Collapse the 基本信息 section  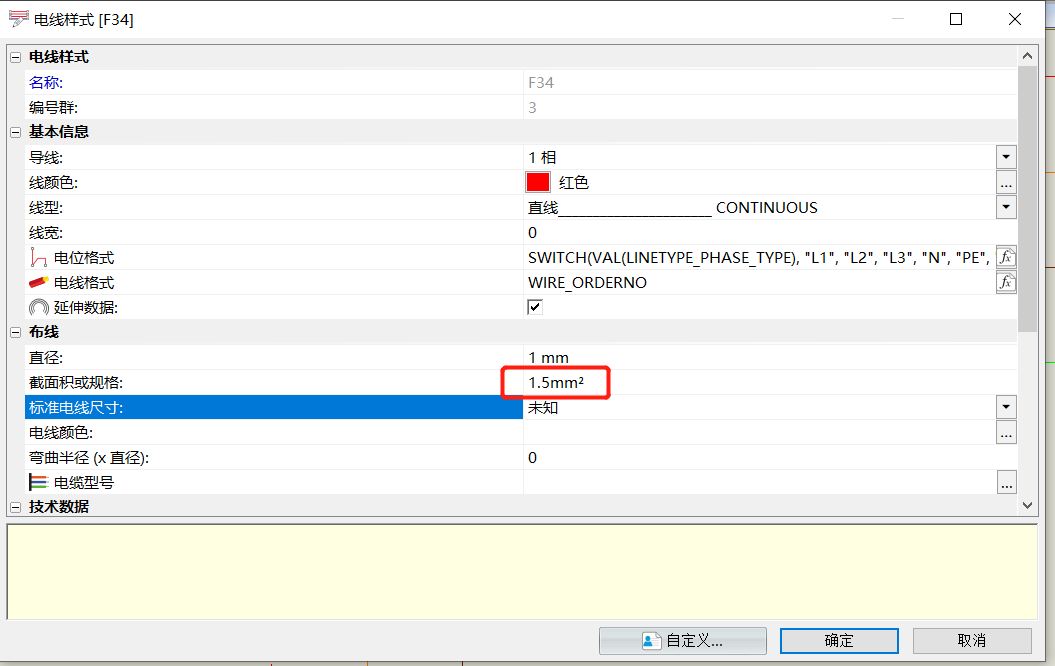(15, 132)
